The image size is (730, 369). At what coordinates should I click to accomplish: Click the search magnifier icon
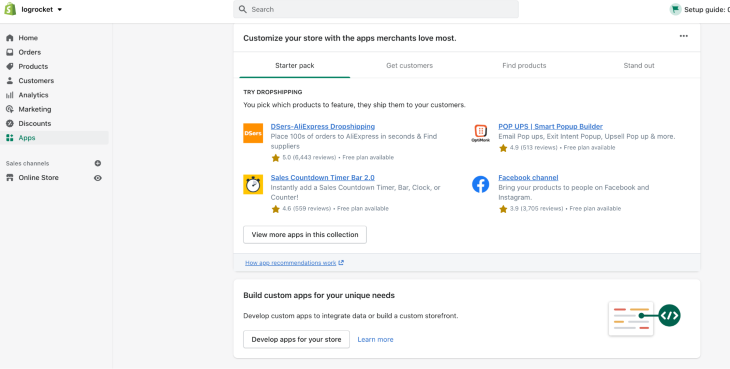242,9
